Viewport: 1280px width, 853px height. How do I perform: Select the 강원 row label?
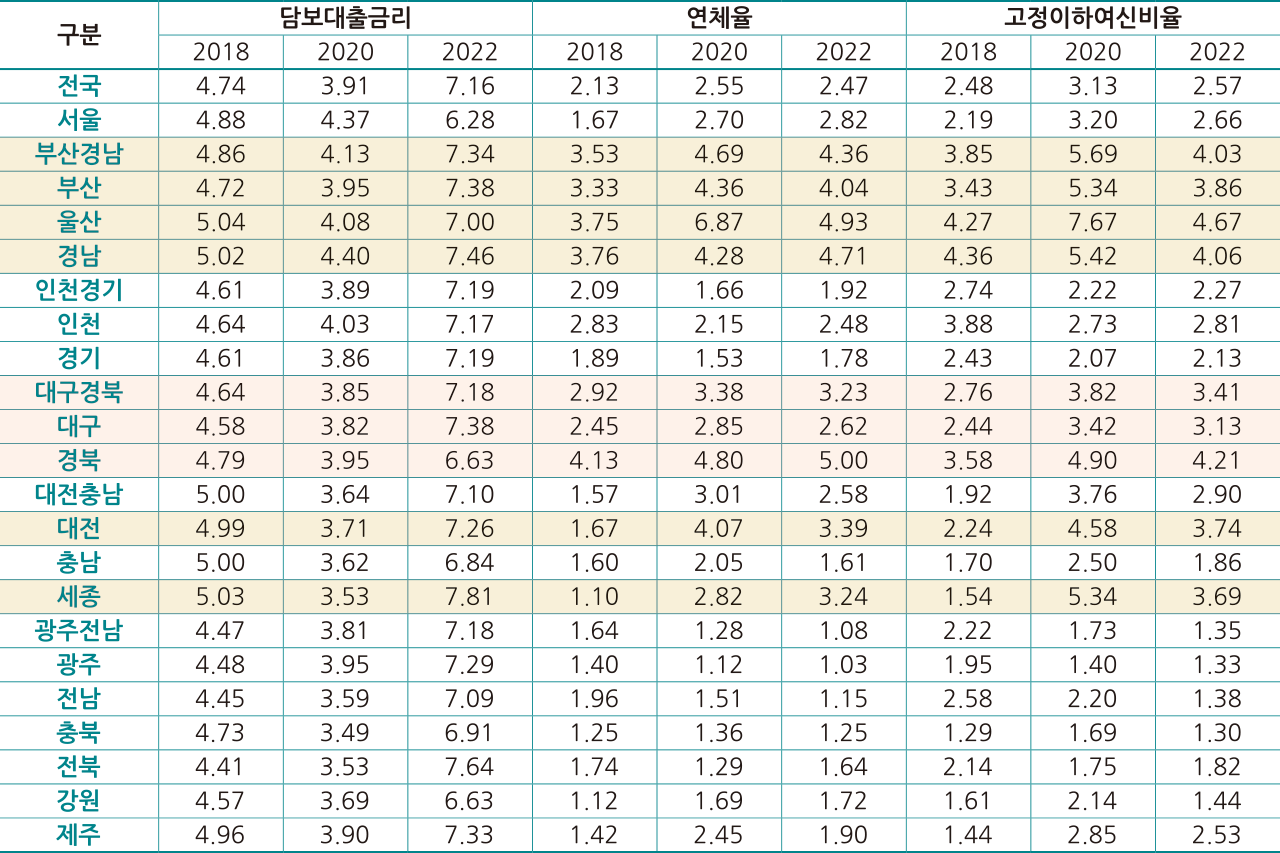coord(79,800)
